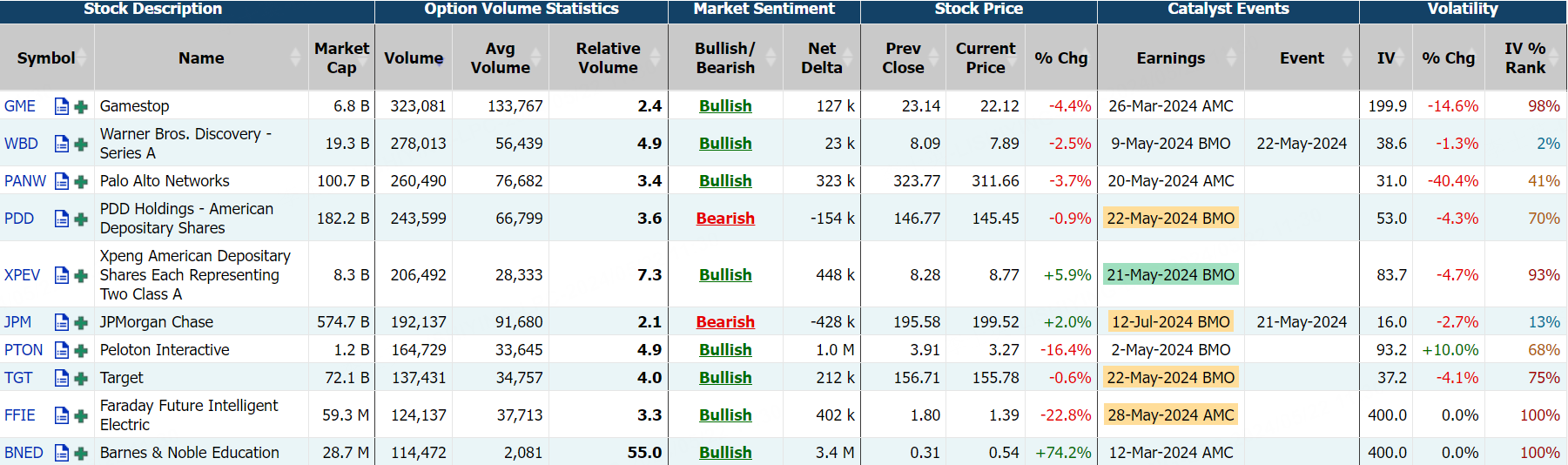Open the PTON ticker symbol link
1568x465 pixels.
[x=24, y=350]
